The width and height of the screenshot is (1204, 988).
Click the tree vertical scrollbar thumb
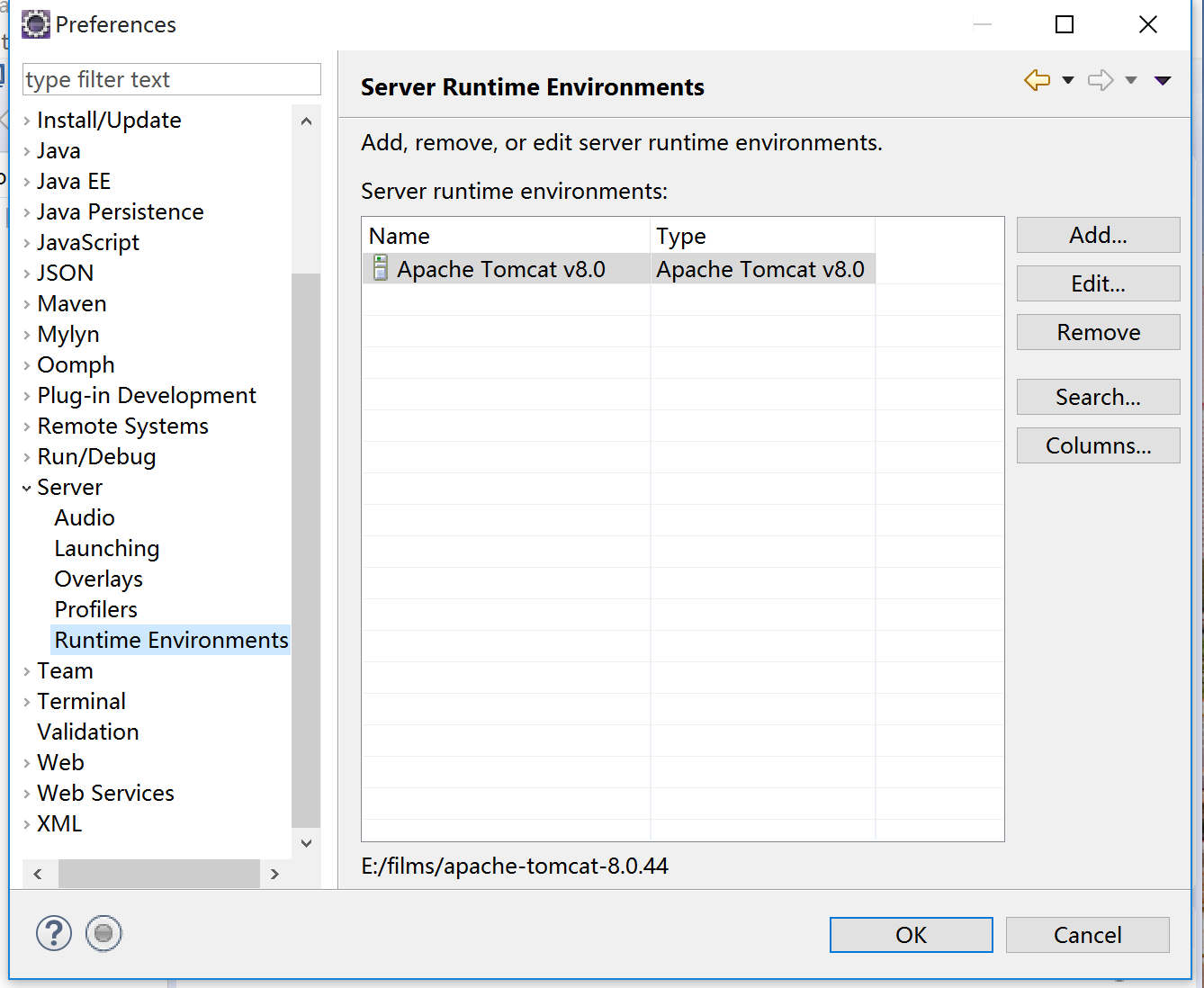pyautogui.click(x=306, y=550)
